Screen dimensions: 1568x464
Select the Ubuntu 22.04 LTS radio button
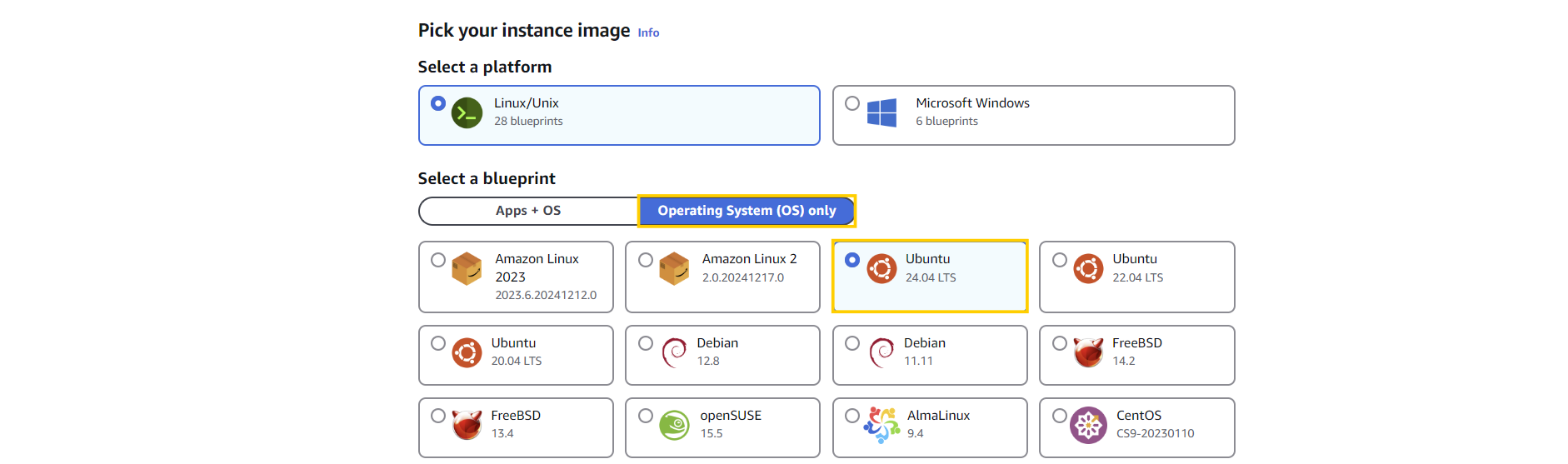point(1060,260)
